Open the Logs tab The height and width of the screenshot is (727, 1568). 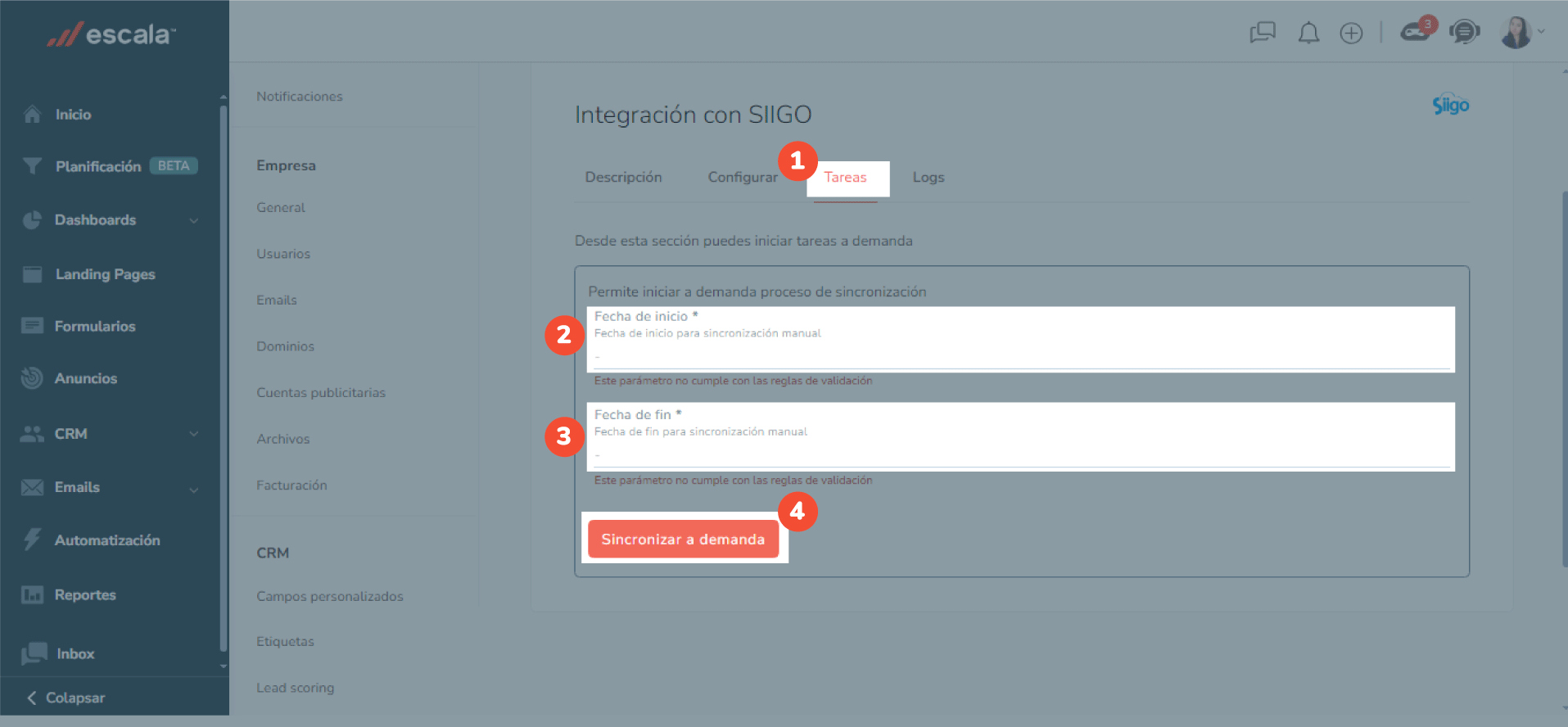tap(929, 177)
